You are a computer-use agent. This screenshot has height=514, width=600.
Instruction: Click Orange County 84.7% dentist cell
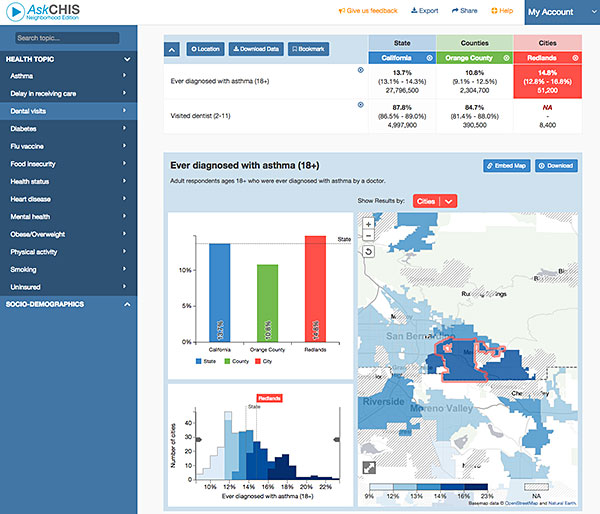[474, 116]
